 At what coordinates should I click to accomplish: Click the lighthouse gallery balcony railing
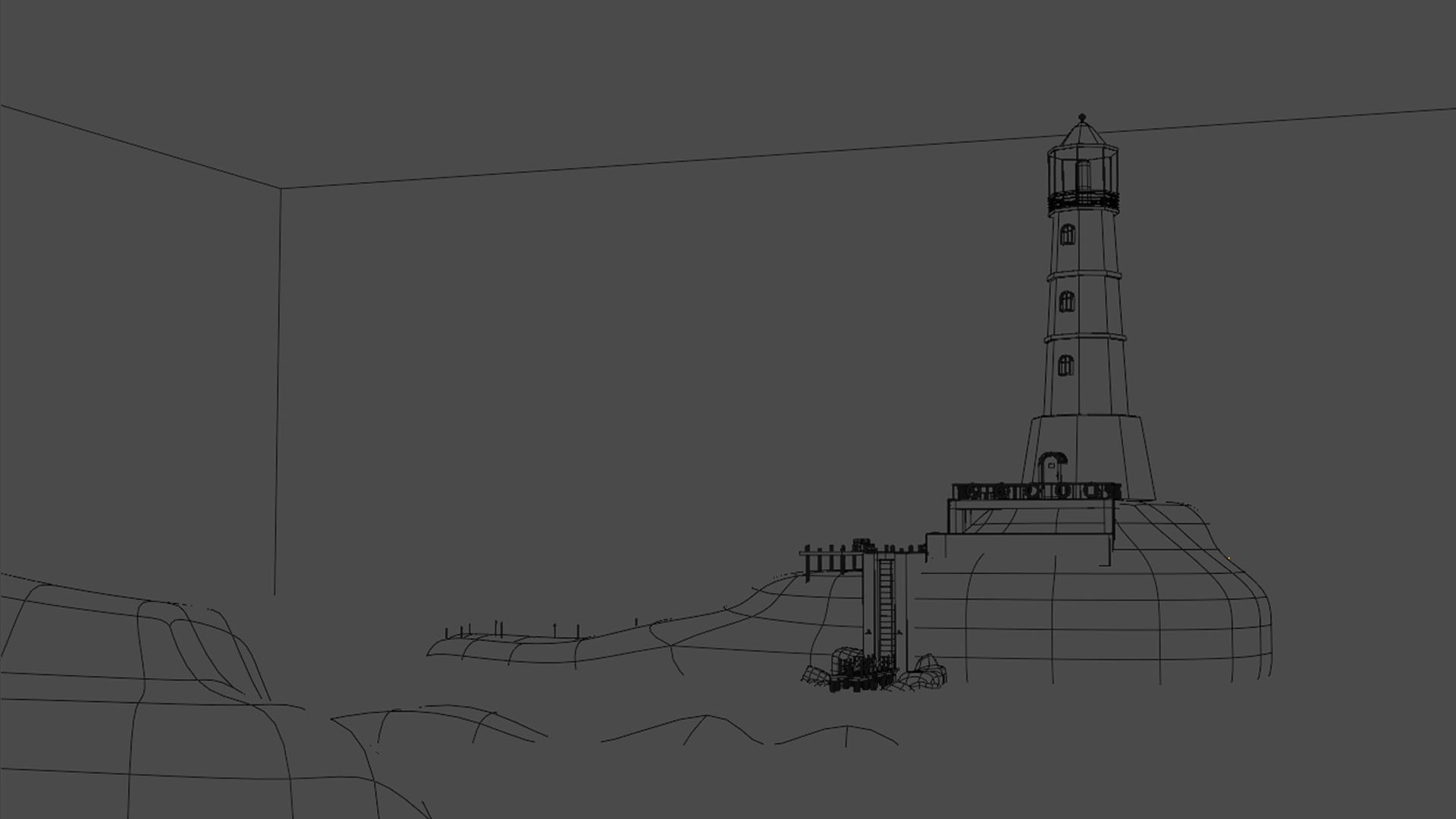click(1084, 201)
